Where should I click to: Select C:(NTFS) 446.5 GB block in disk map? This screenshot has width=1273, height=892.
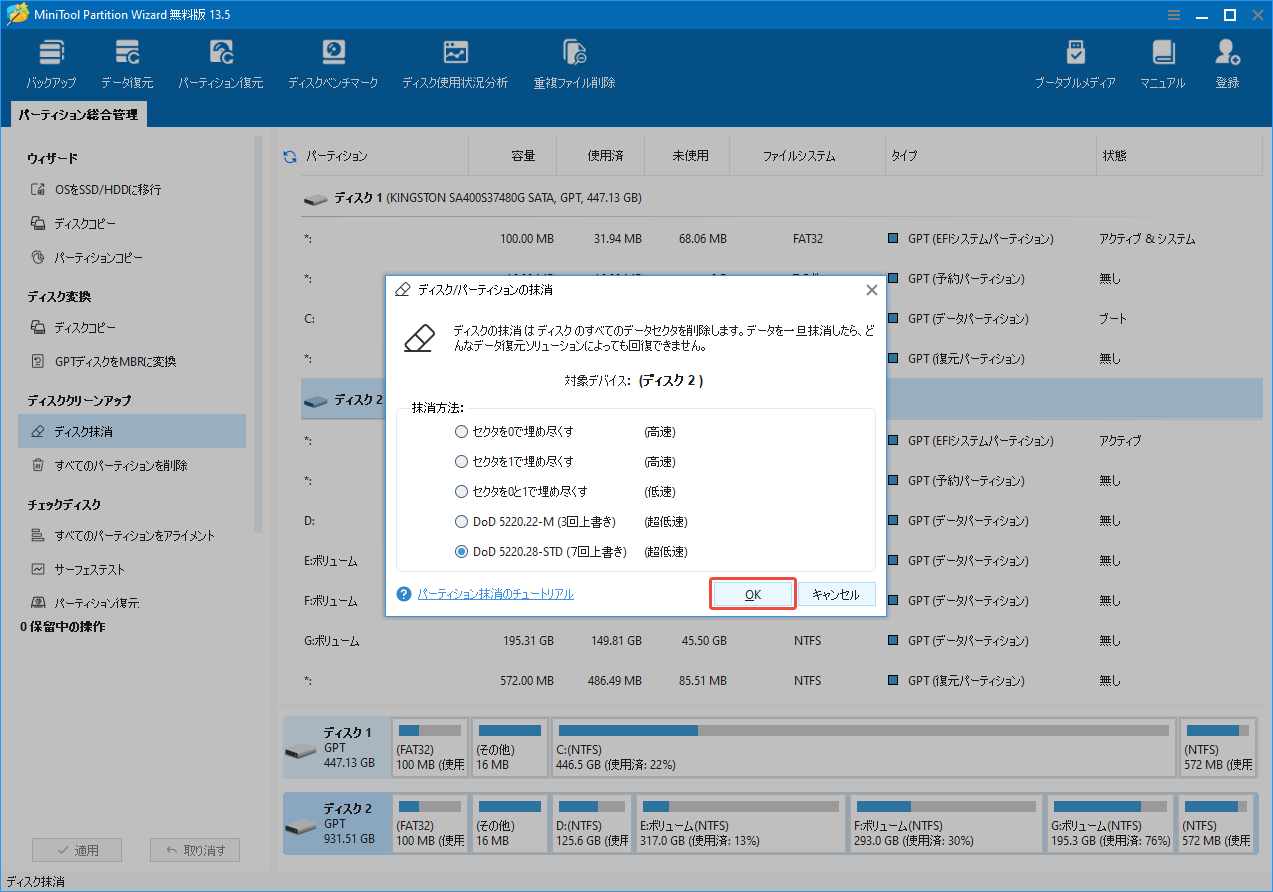coord(863,747)
